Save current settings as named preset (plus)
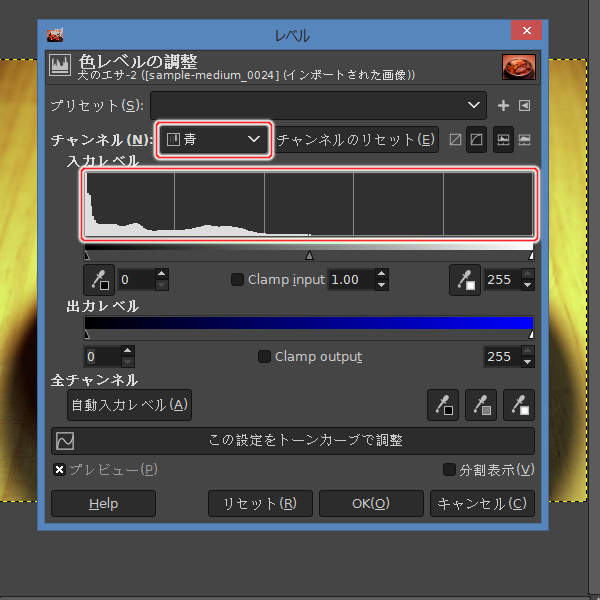 (503, 105)
